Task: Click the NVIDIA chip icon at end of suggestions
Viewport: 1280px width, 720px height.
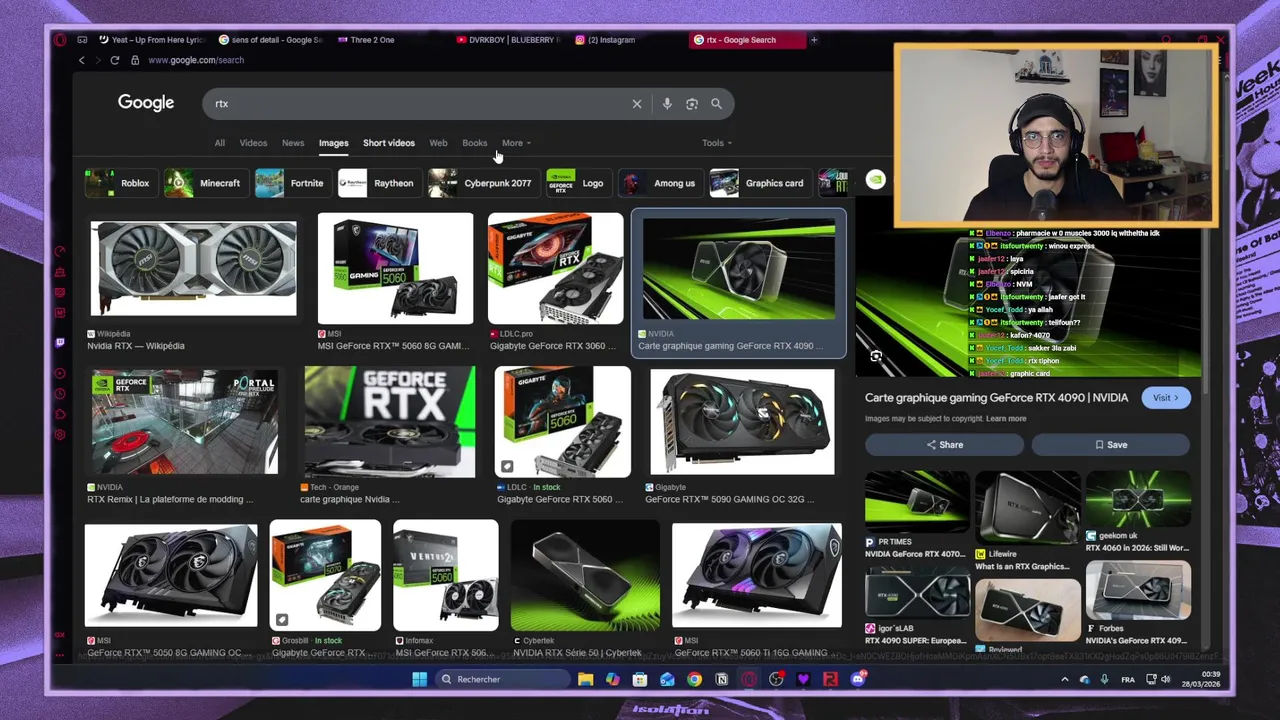Action: point(875,181)
